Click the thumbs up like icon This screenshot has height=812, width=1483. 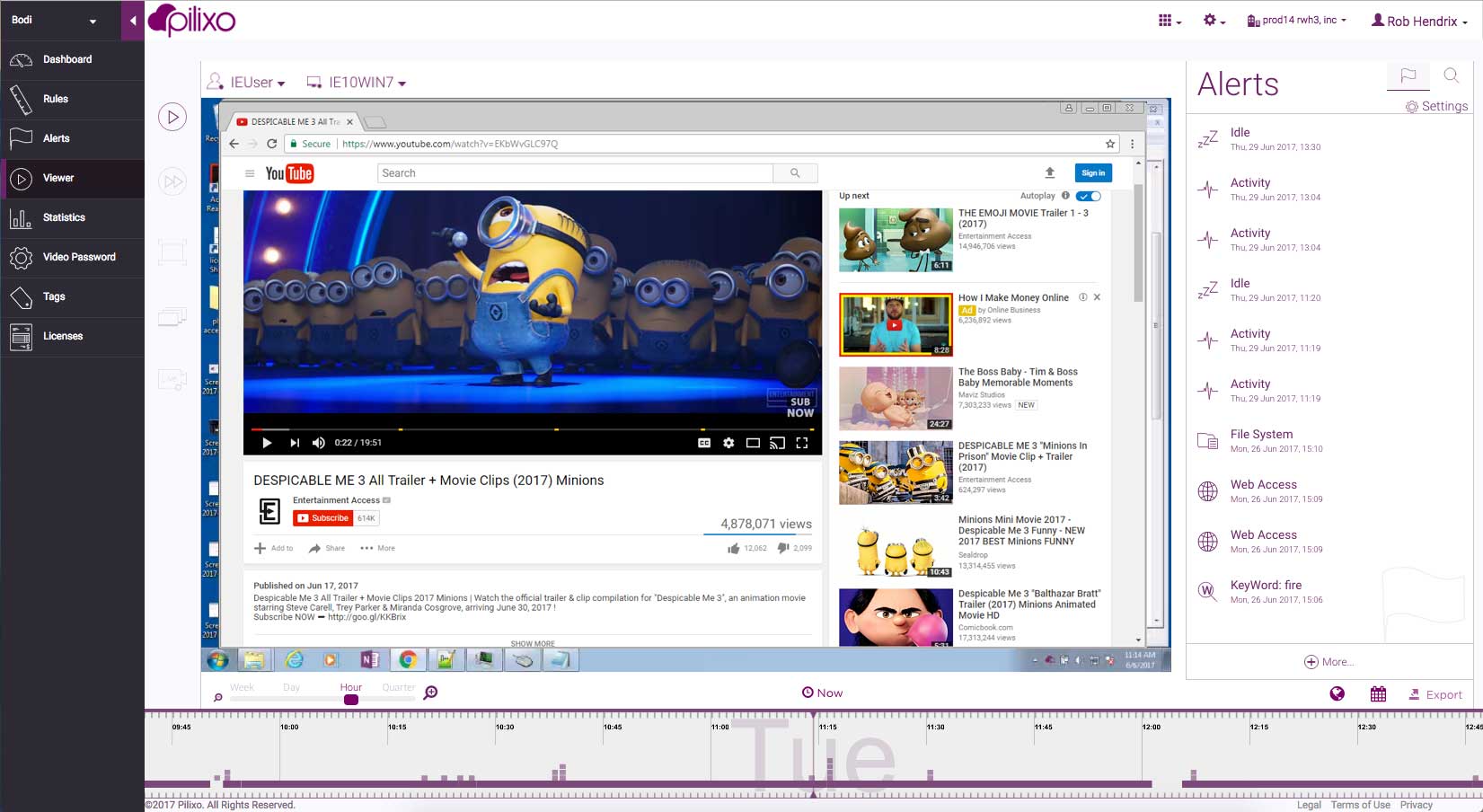(x=734, y=548)
